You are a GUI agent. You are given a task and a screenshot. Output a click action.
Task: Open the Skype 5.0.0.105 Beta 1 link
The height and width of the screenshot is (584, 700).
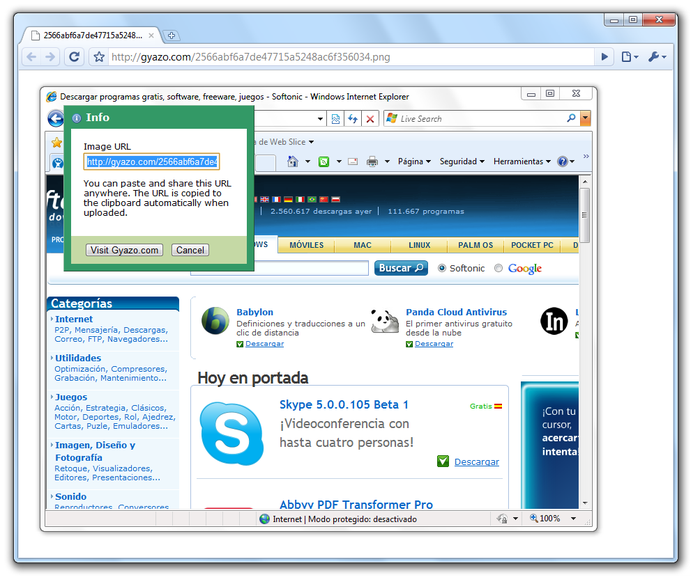click(x=344, y=405)
